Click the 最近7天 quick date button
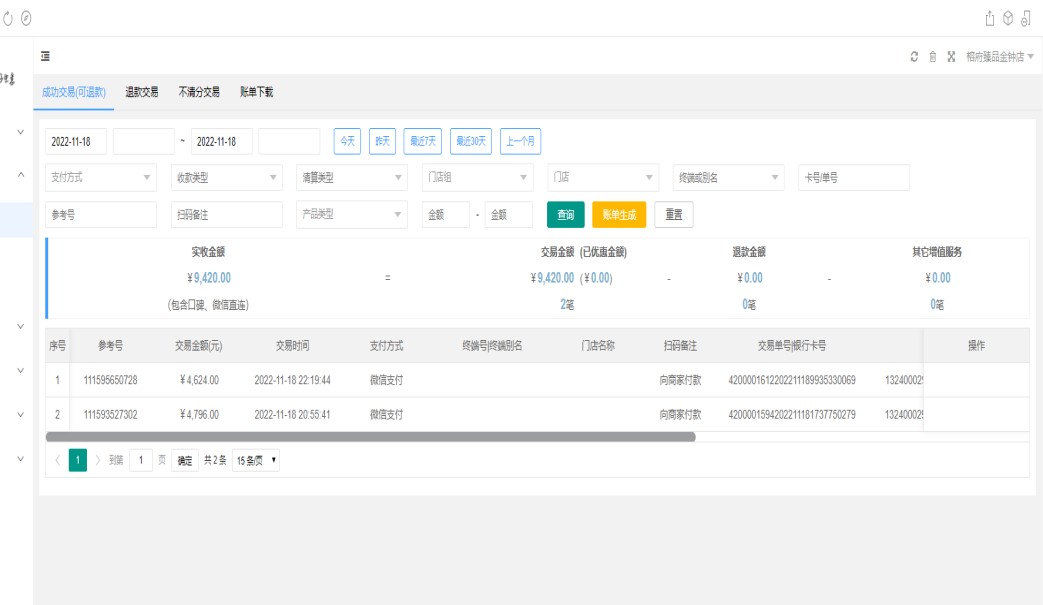The width and height of the screenshot is (1043, 605). point(423,142)
